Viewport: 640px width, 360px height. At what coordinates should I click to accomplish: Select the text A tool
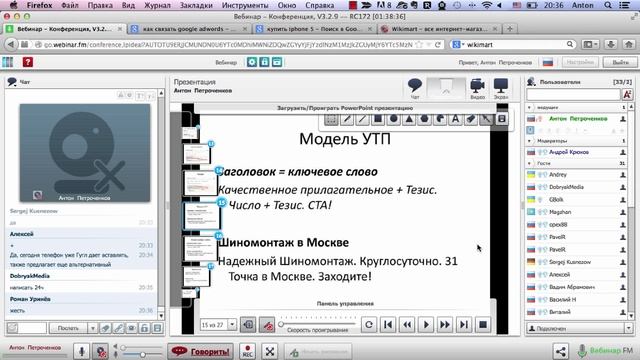pyautogui.click(x=455, y=119)
